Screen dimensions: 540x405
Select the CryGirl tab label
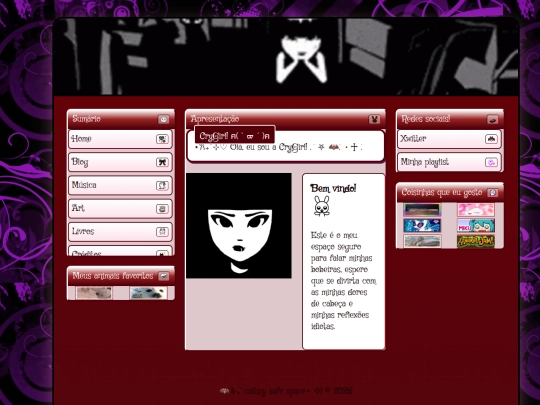point(235,136)
